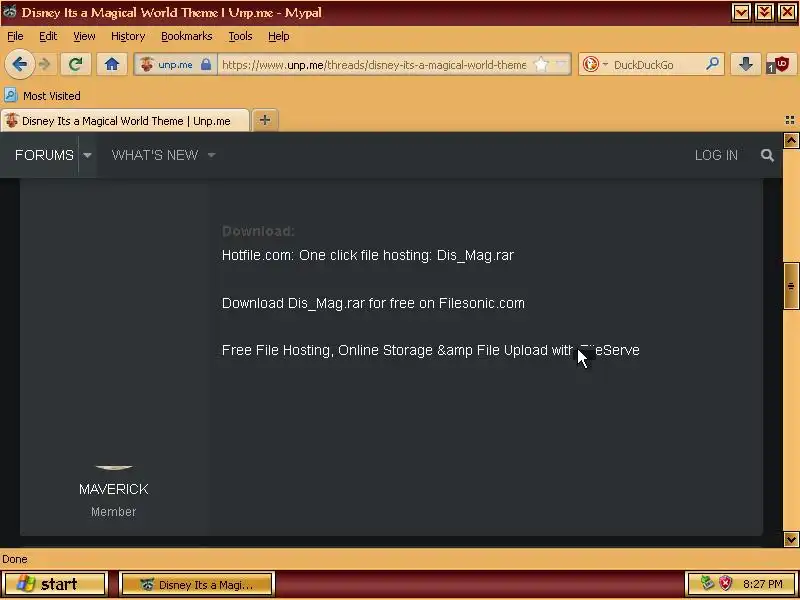The width and height of the screenshot is (800, 600).
Task: Open the URL bar history dropdown
Action: [x=561, y=64]
